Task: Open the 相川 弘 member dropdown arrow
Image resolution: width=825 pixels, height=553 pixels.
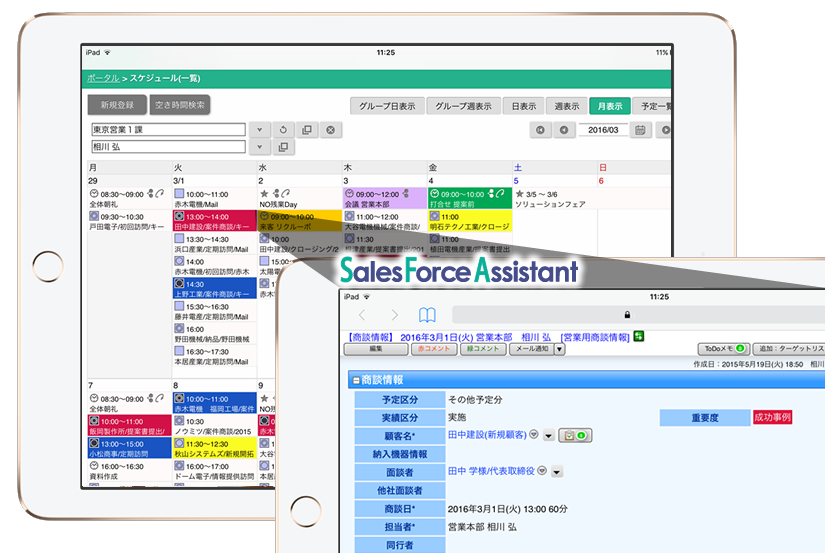Action: 259,147
